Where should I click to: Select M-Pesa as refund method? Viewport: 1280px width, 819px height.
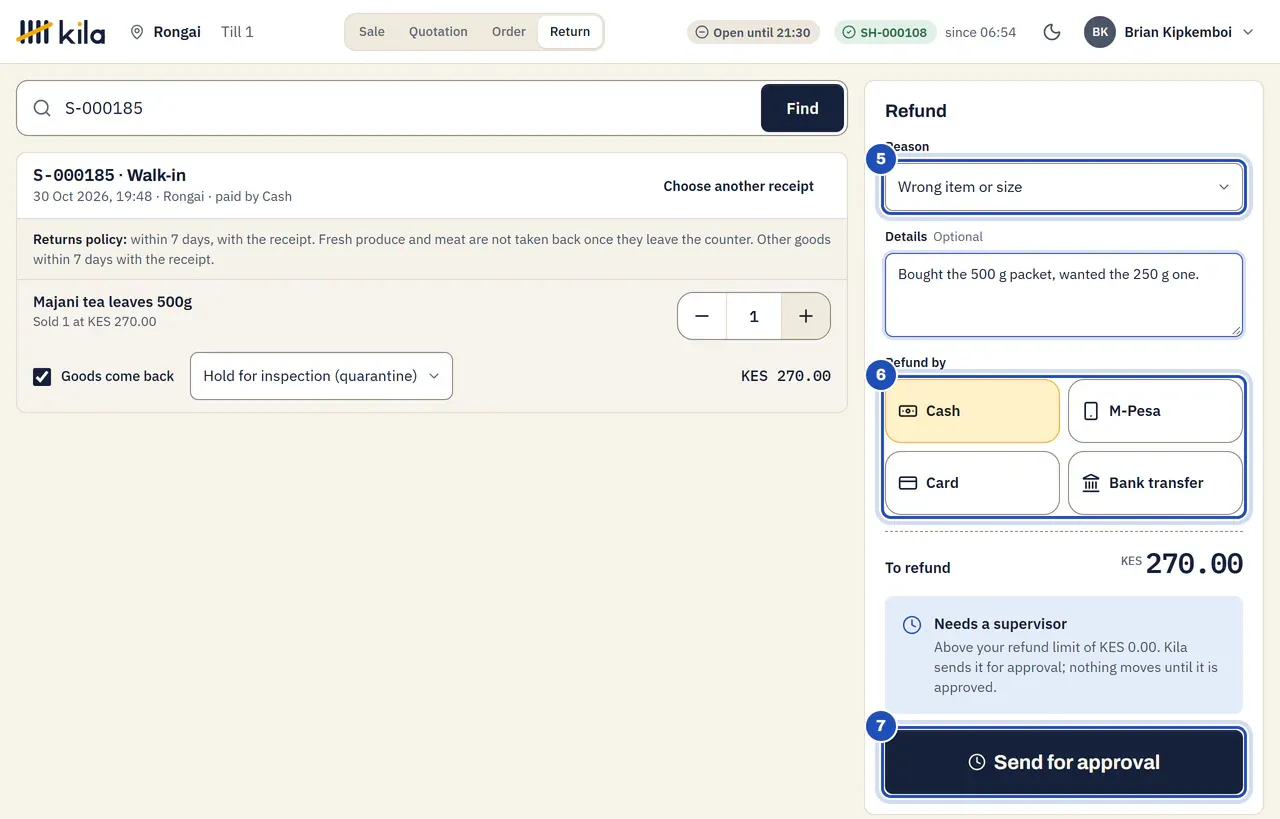[1156, 411]
